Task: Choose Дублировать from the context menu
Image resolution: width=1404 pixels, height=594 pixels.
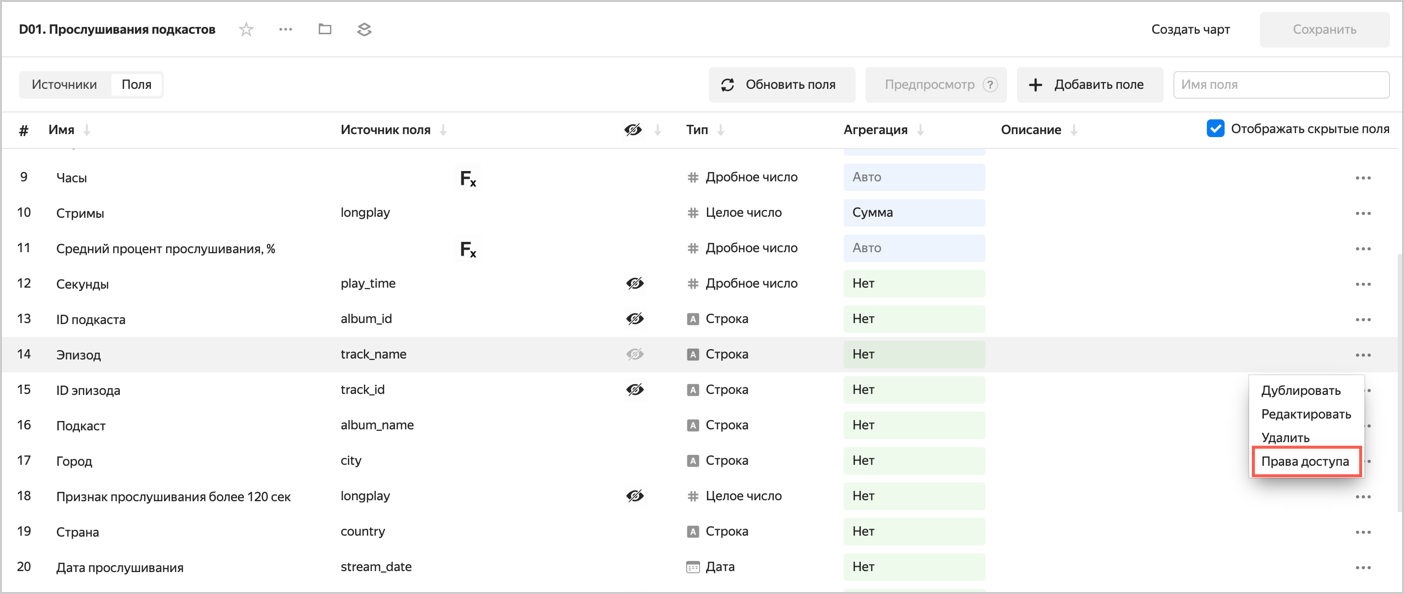Action: 1300,391
